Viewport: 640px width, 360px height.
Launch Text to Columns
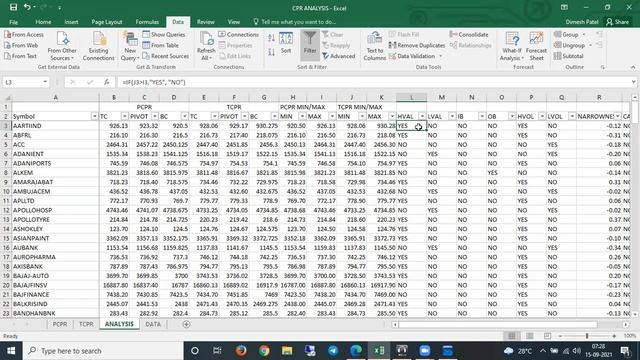click(x=374, y=46)
